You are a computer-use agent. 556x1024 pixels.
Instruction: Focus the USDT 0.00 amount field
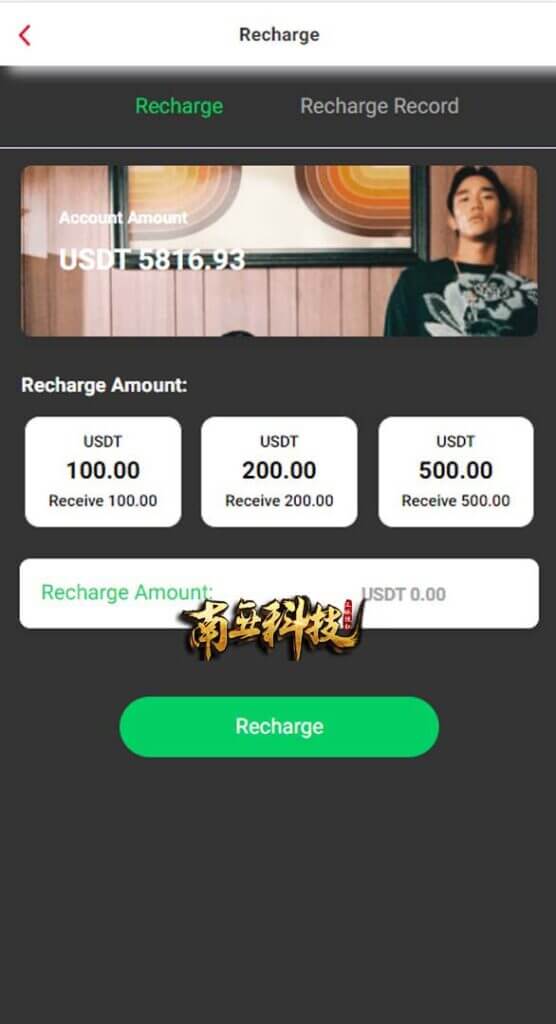pyautogui.click(x=279, y=594)
